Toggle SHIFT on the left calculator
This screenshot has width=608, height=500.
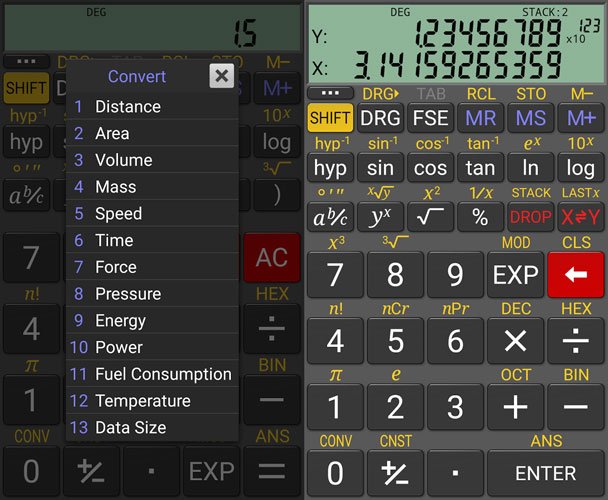(x=26, y=88)
